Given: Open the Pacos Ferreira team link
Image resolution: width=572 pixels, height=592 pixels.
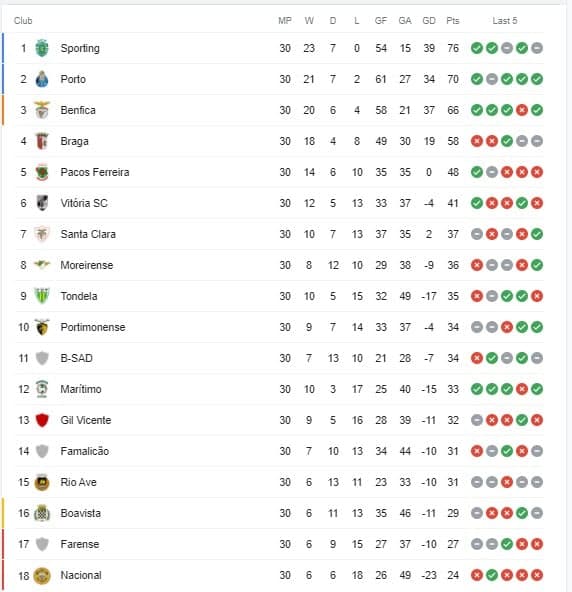Looking at the screenshot, I should 95,172.
